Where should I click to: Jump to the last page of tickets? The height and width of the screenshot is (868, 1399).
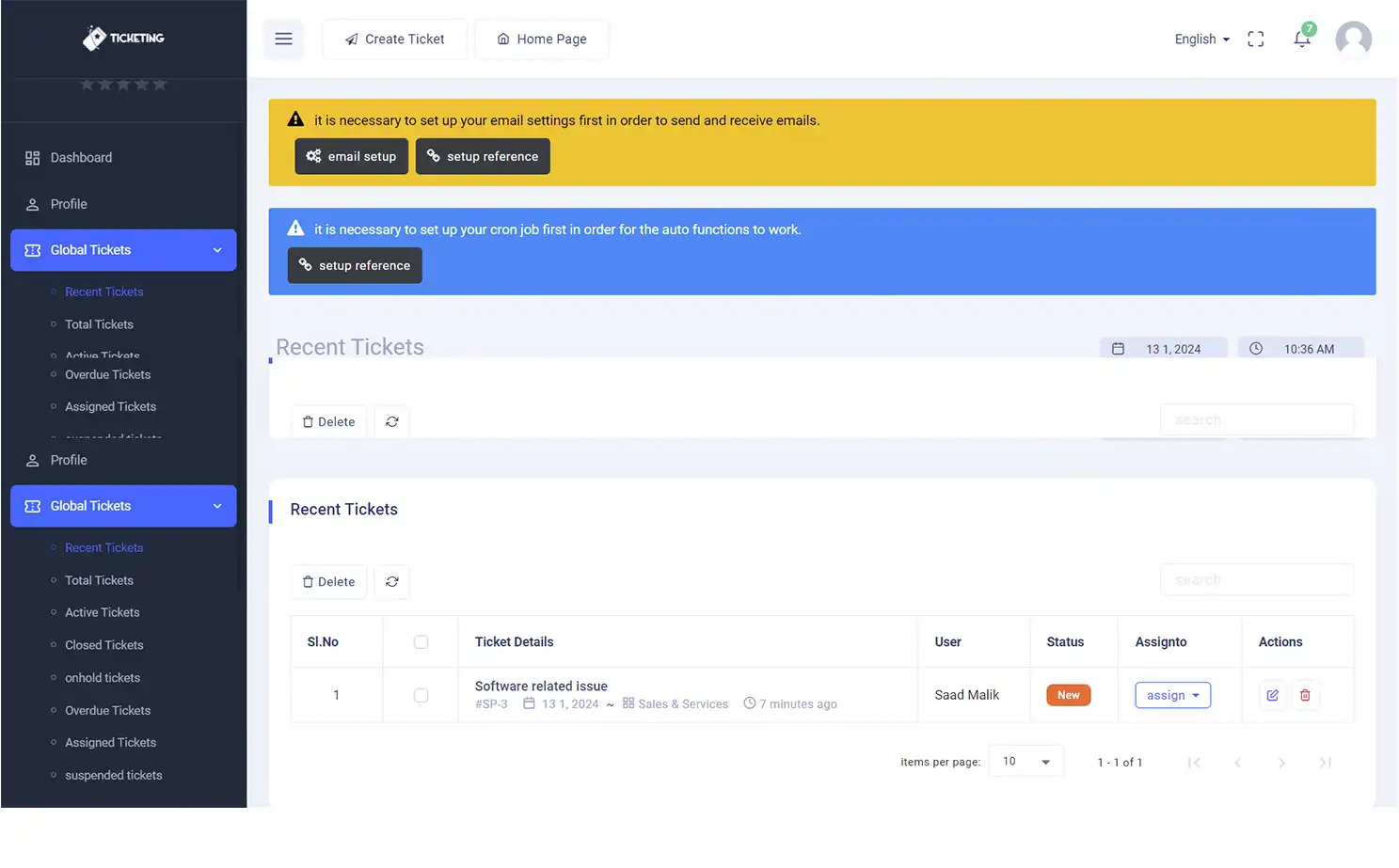click(1325, 763)
